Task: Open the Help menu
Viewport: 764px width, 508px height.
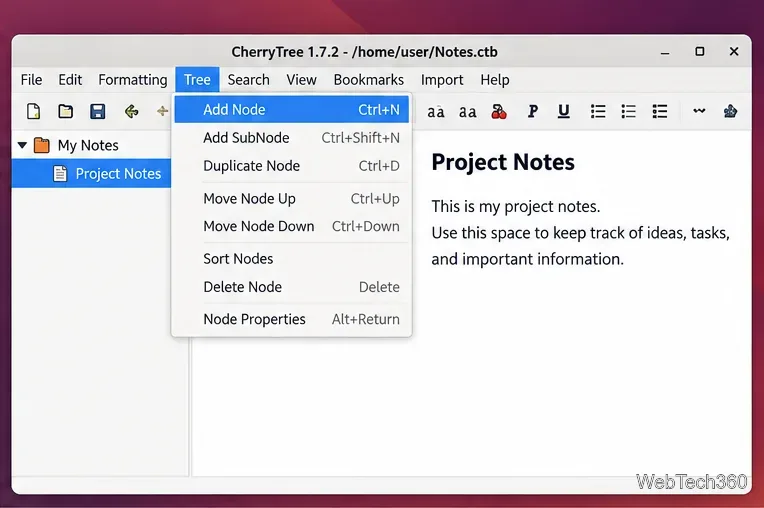Action: 495,80
